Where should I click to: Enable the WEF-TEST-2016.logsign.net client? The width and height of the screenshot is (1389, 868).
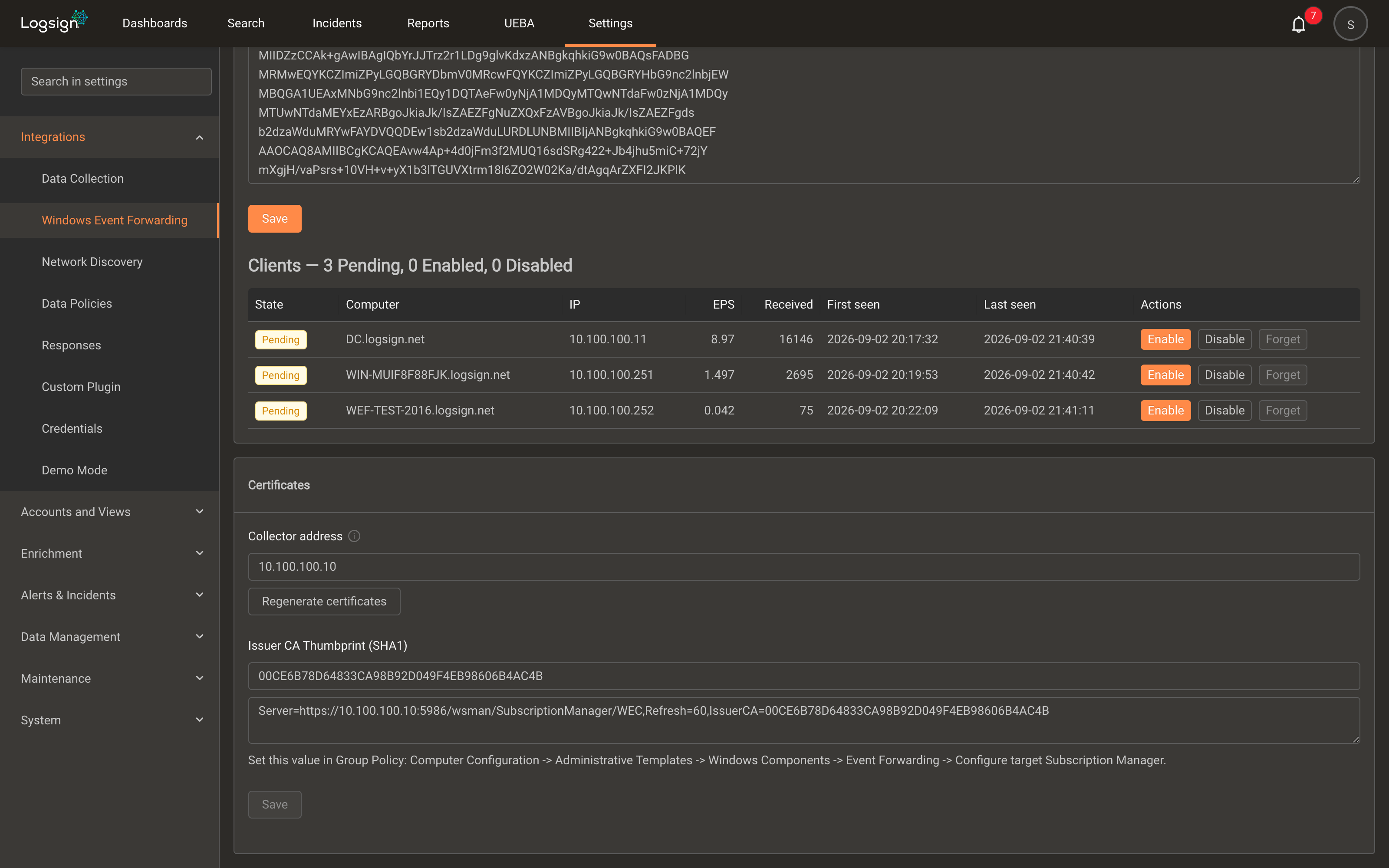tap(1165, 411)
